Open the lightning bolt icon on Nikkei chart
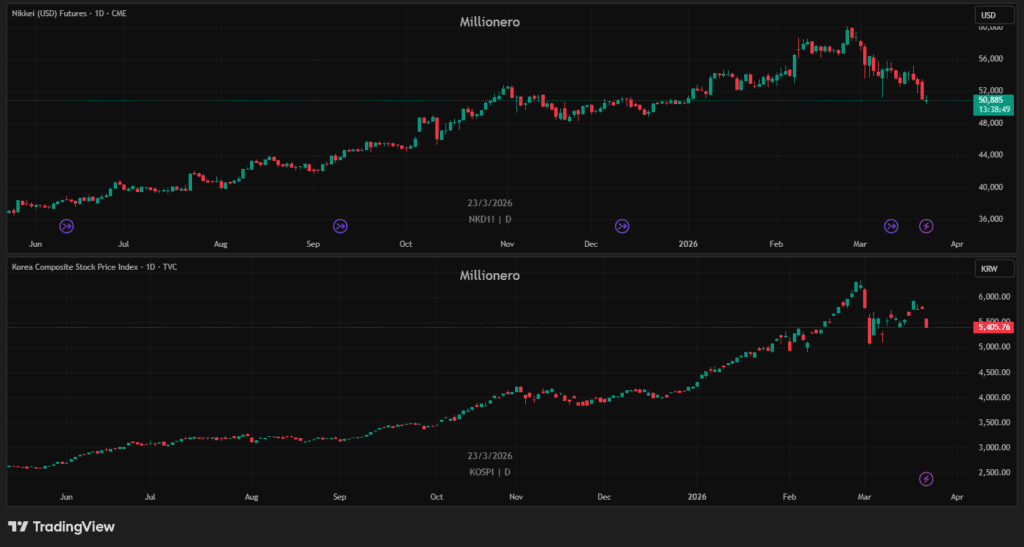The height and width of the screenshot is (547, 1024). pos(927,226)
